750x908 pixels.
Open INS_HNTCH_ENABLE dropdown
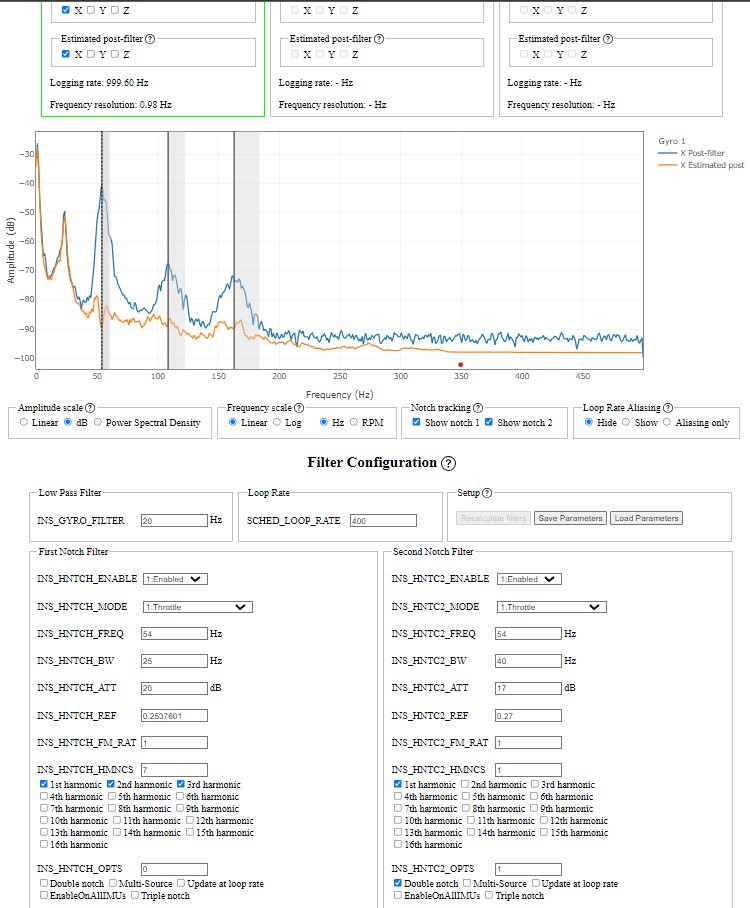175,578
